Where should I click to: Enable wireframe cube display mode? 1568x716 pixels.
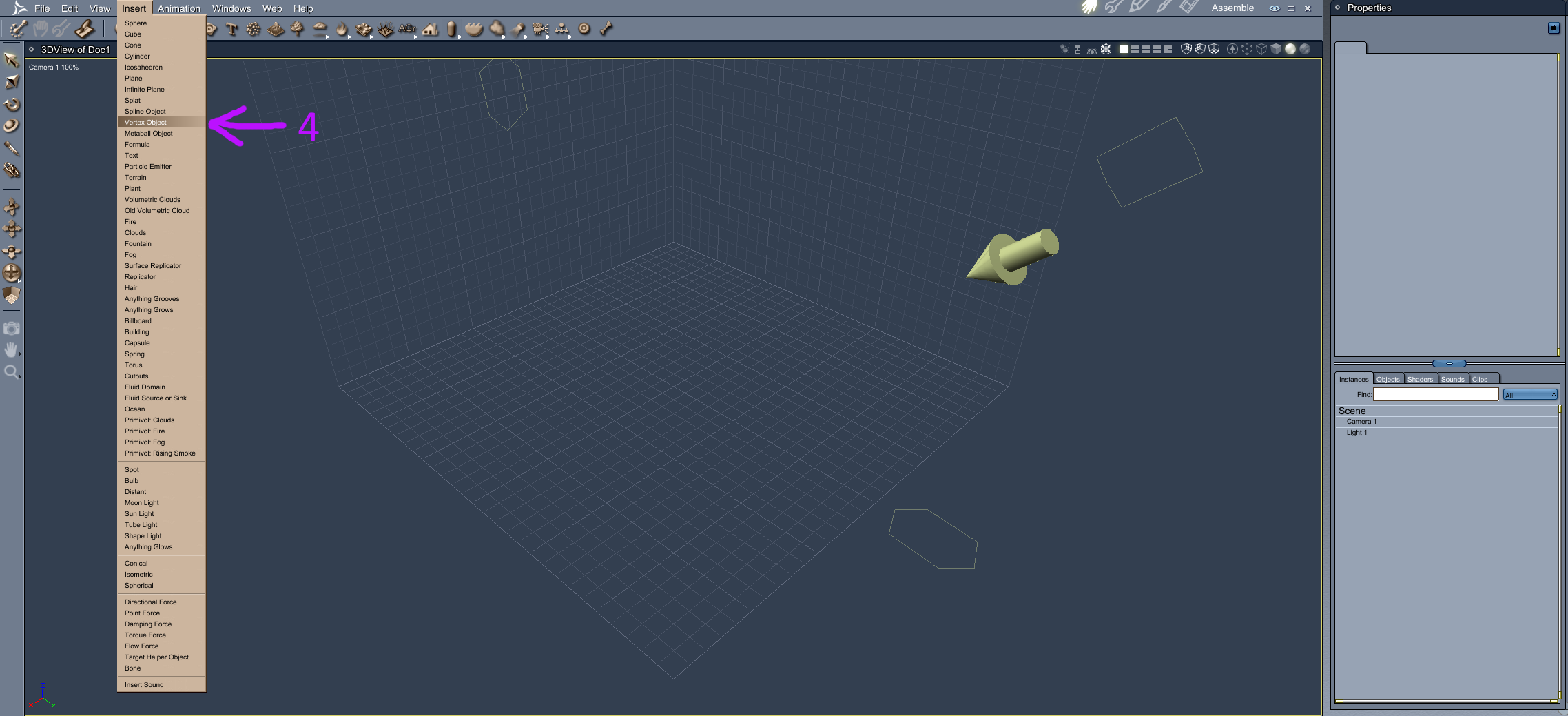pos(1261,50)
